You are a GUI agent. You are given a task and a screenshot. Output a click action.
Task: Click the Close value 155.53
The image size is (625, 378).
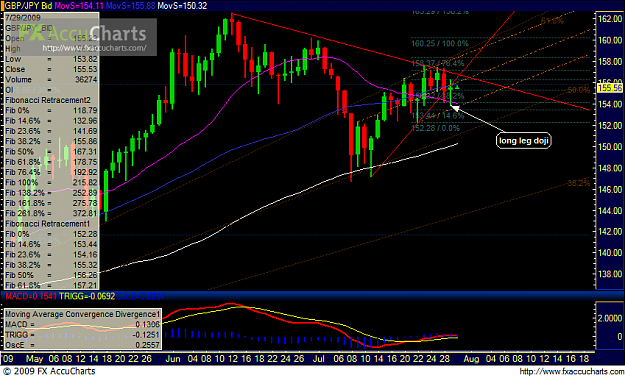85,69
